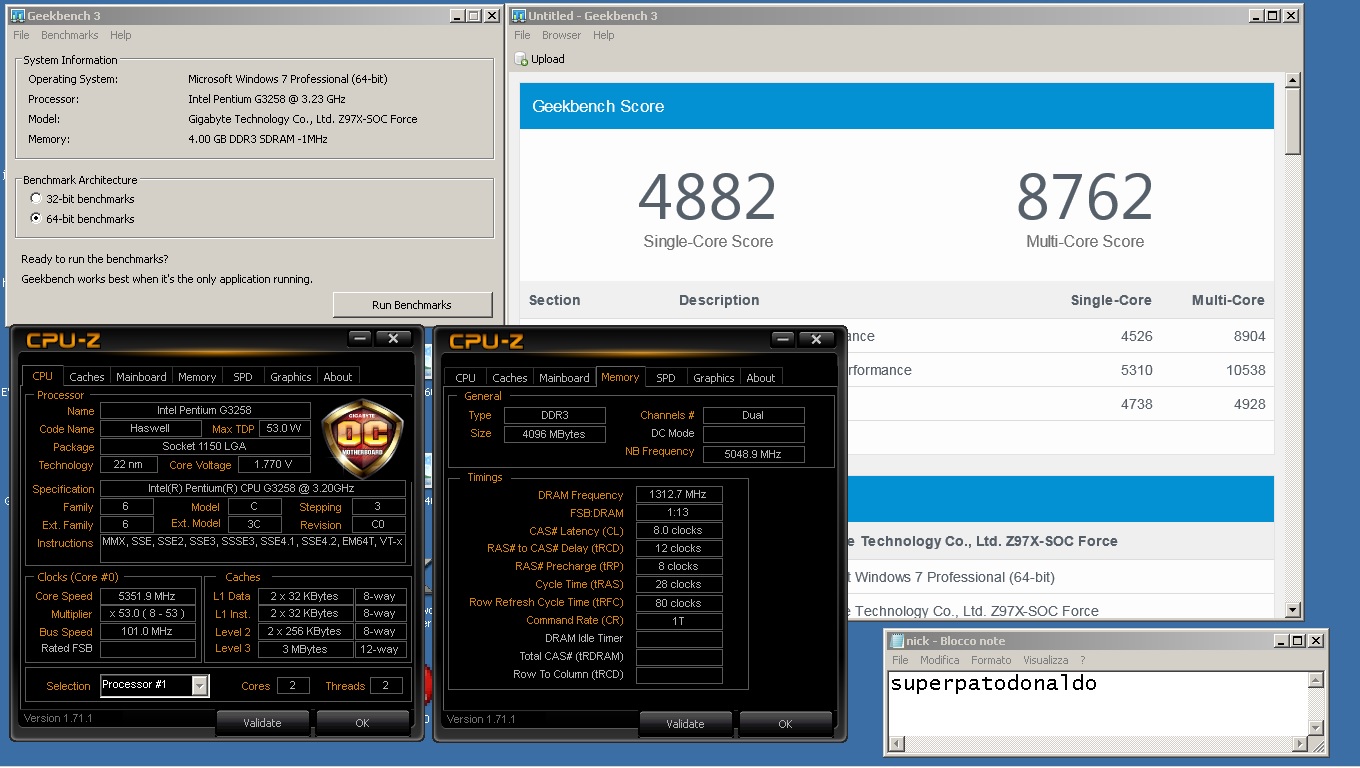Minimize the right CPU-Z window
The height and width of the screenshot is (768, 1360).
(783, 340)
